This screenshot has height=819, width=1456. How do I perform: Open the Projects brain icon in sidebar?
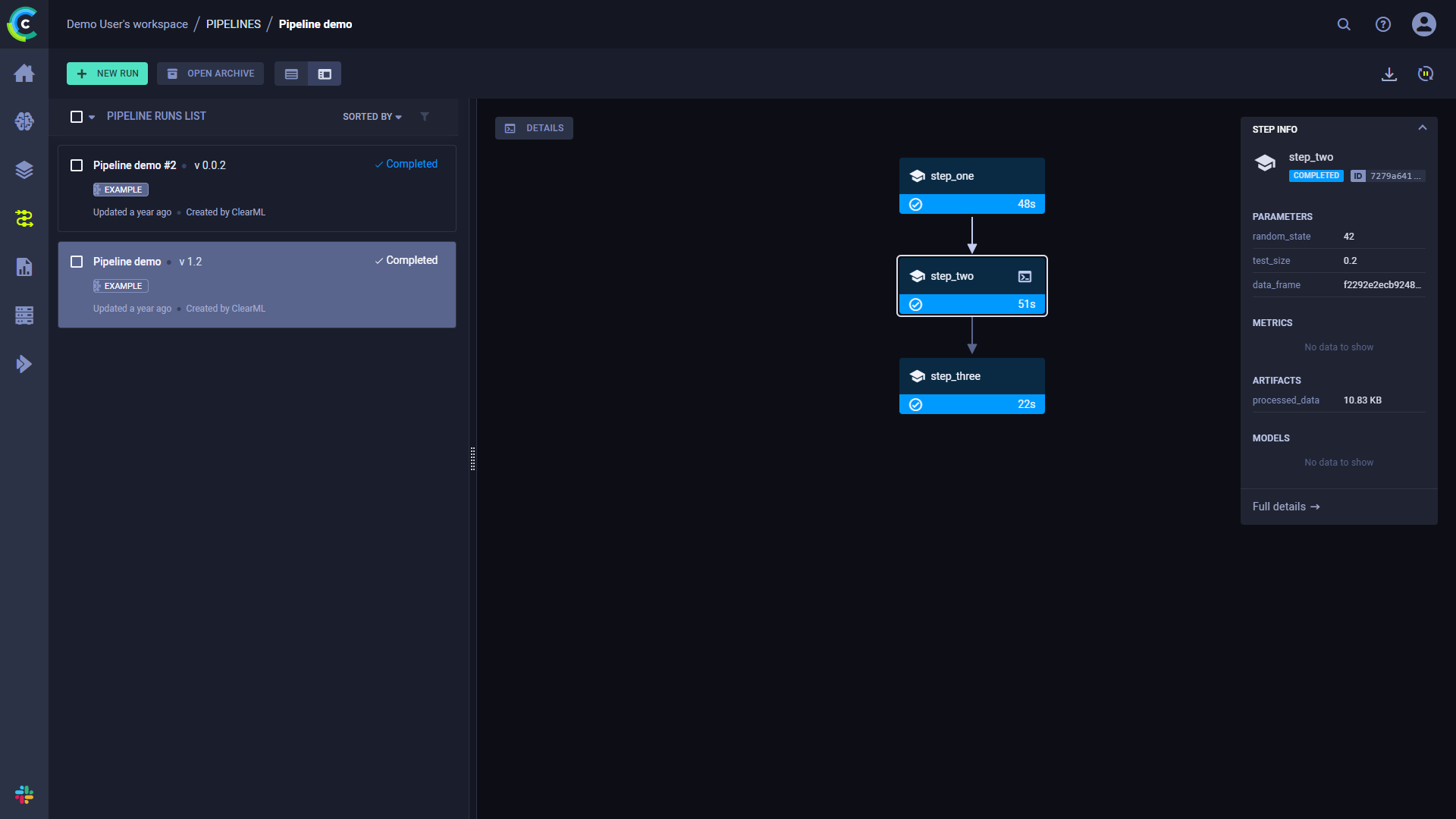pyautogui.click(x=24, y=121)
